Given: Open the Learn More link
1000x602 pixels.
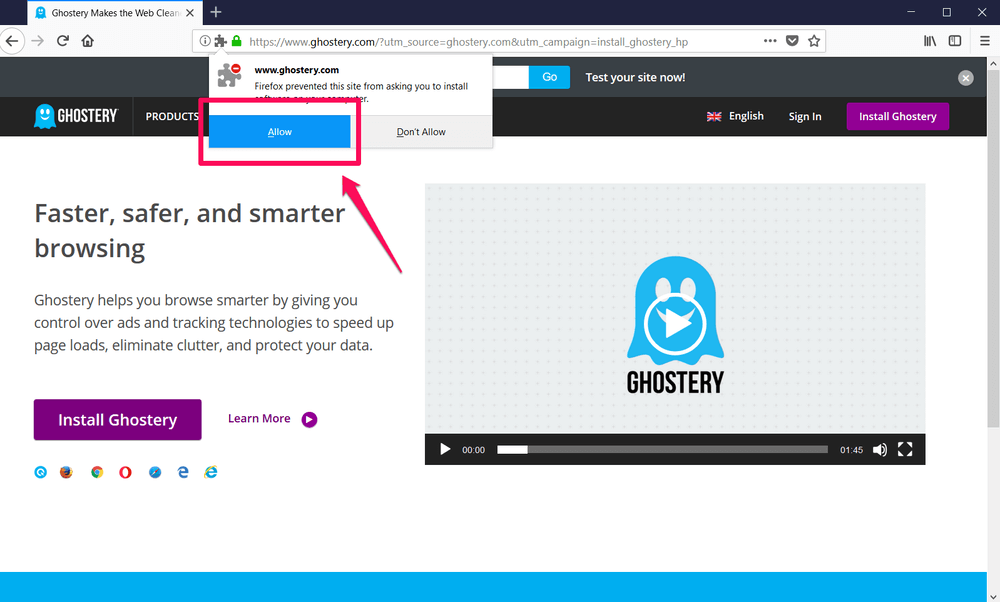Looking at the screenshot, I should tap(272, 419).
